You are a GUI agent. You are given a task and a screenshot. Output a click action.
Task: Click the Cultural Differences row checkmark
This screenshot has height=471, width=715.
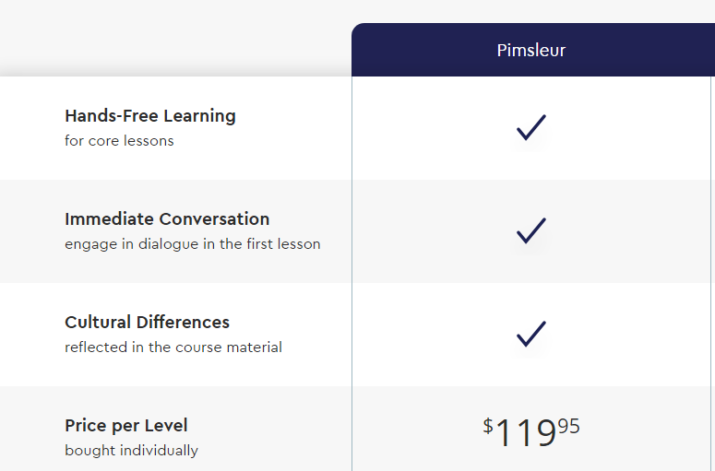point(531,334)
